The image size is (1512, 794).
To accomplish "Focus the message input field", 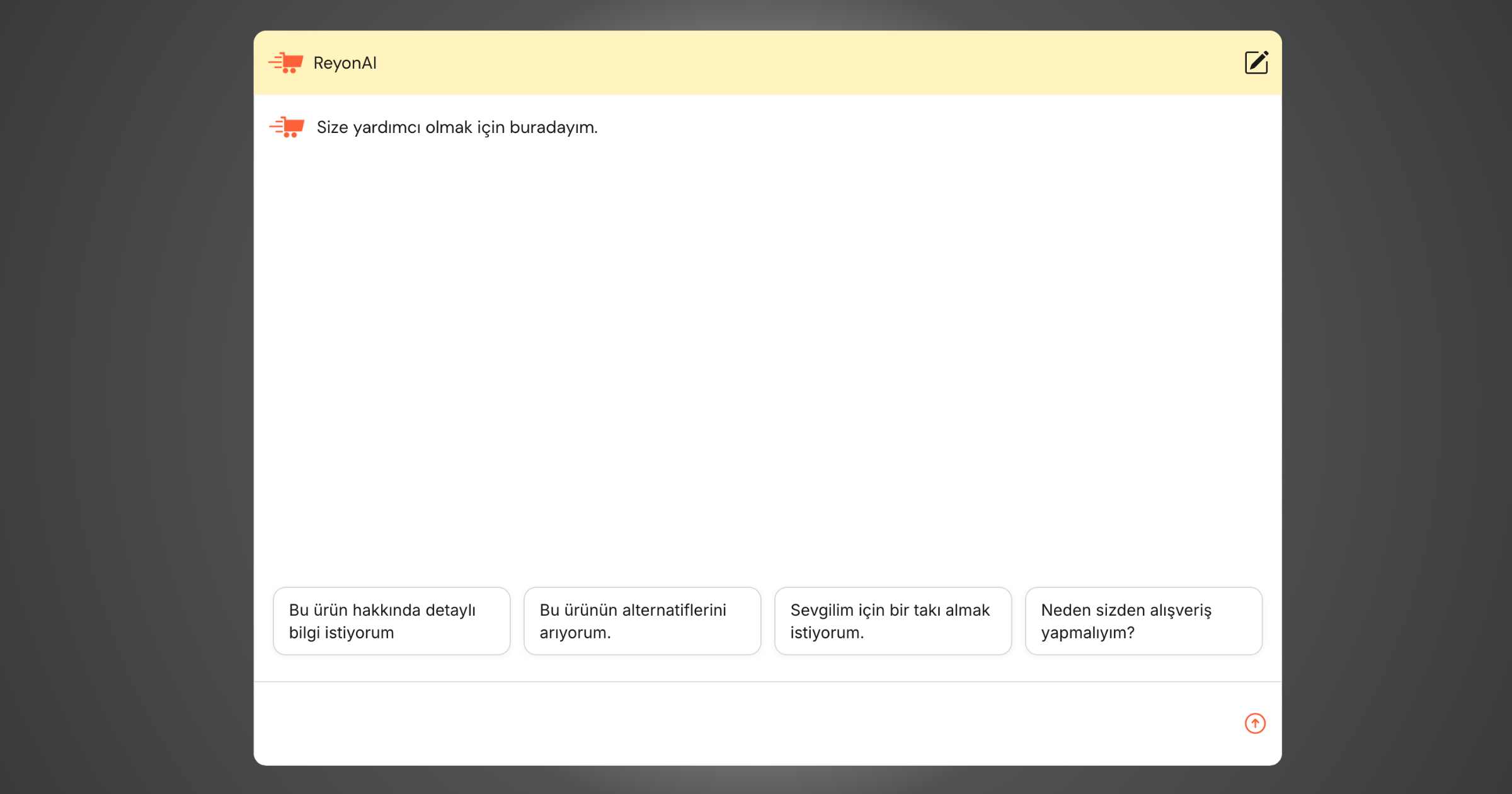I will click(743, 723).
